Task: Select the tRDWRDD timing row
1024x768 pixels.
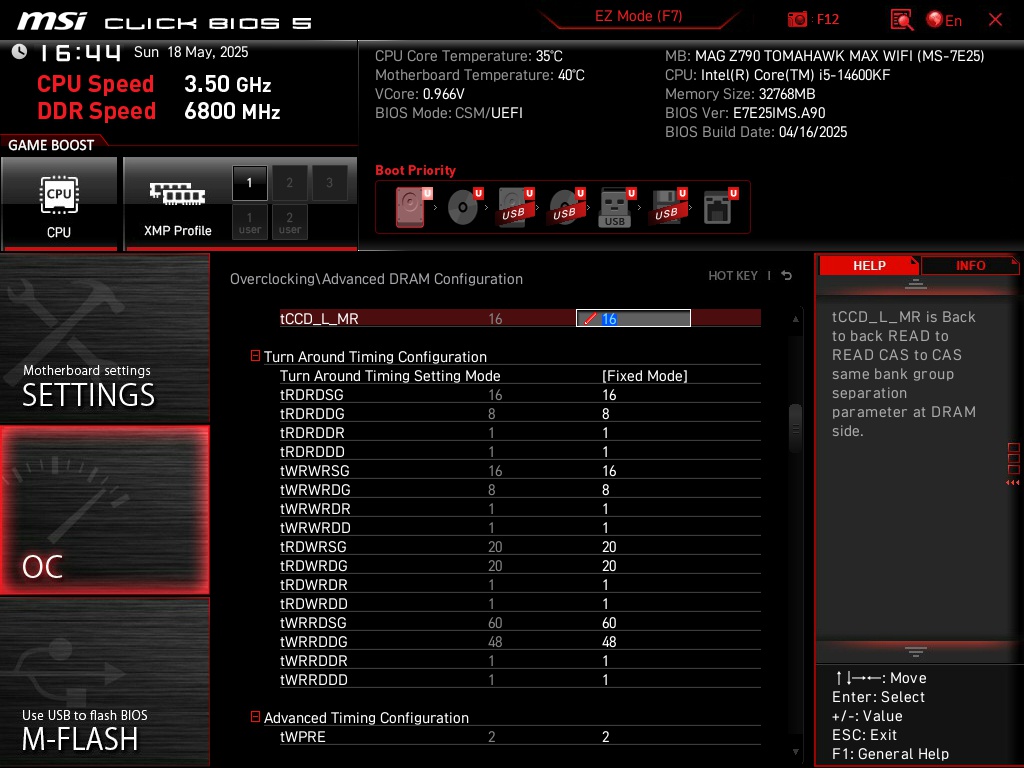Action: coord(520,603)
